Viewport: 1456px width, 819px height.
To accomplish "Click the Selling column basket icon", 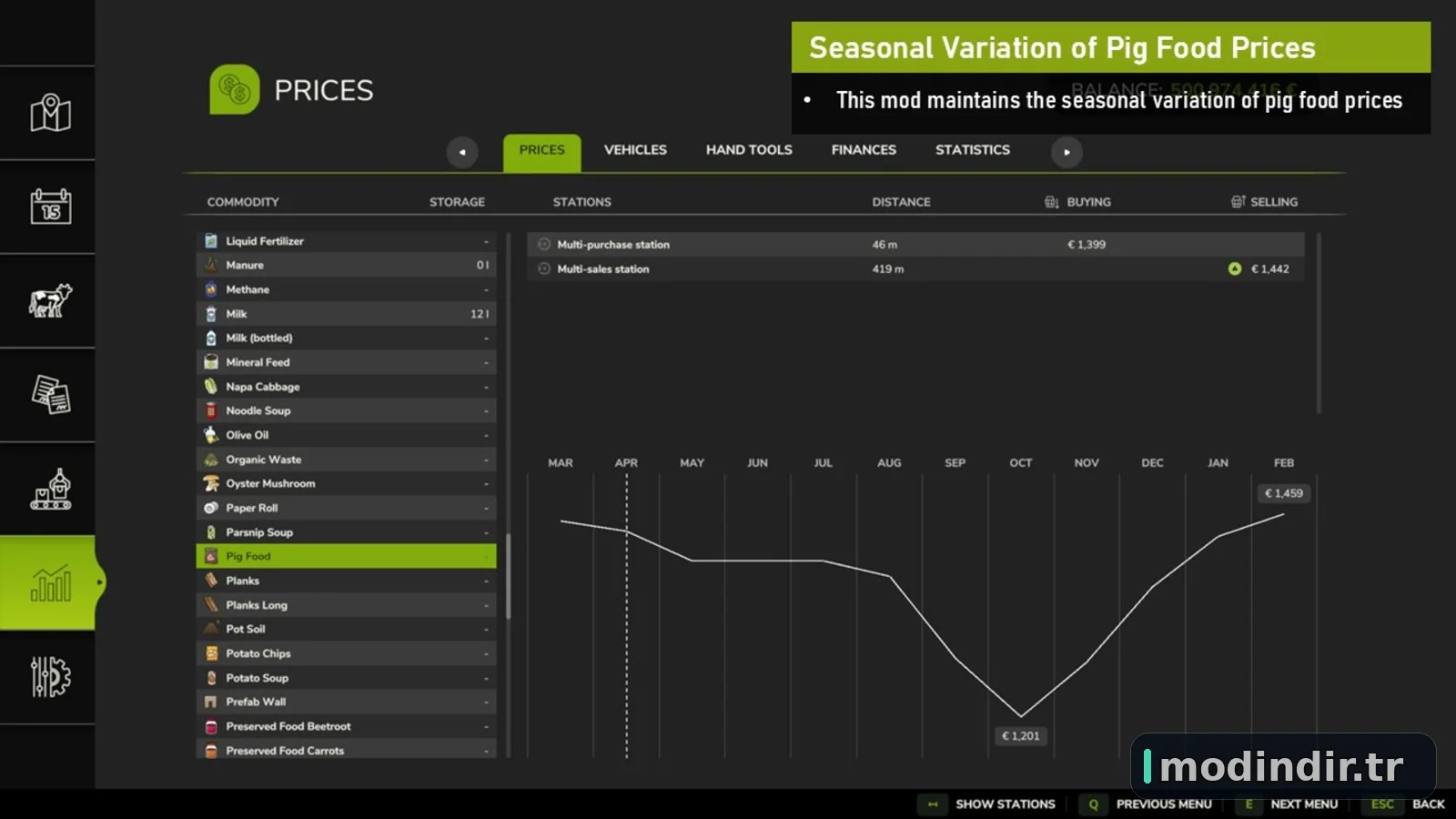I will click(1238, 201).
